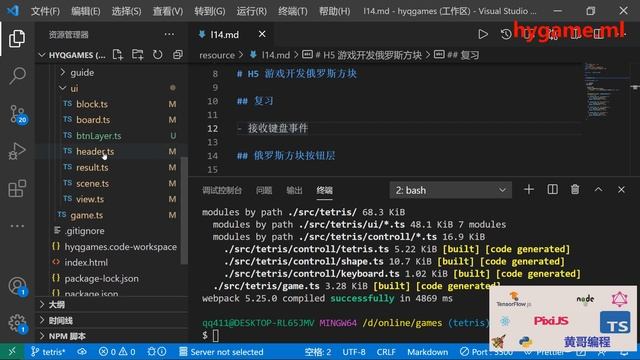Image resolution: width=640 pixels, height=360 pixels.
Task: Refresh the explorer file tree
Action: point(158,55)
